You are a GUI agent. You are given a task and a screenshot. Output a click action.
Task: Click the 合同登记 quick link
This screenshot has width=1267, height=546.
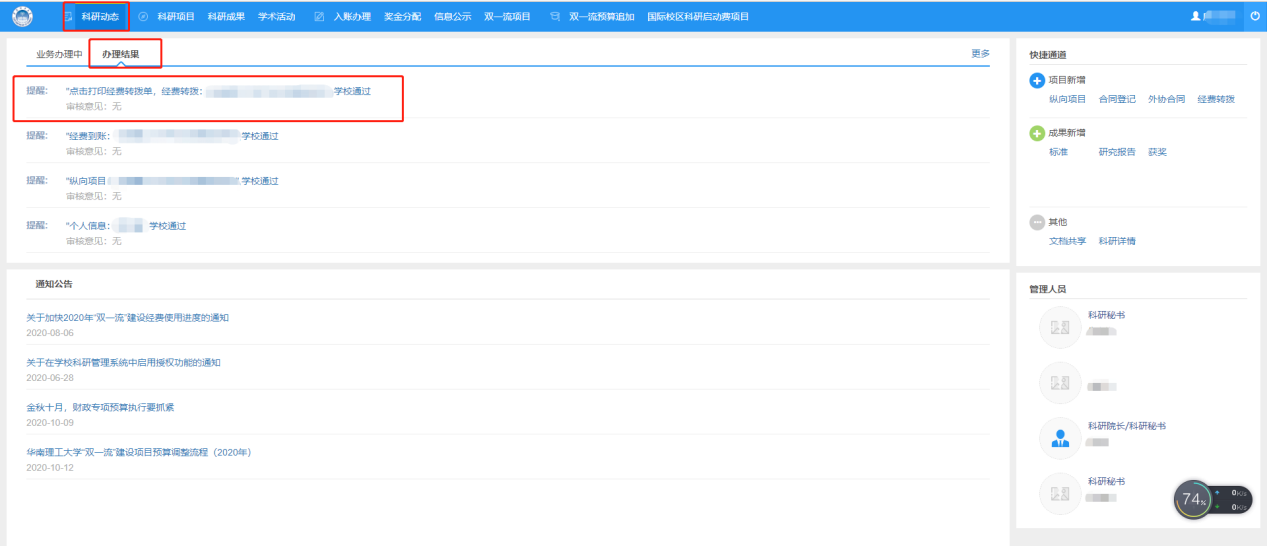pyautogui.click(x=1117, y=99)
